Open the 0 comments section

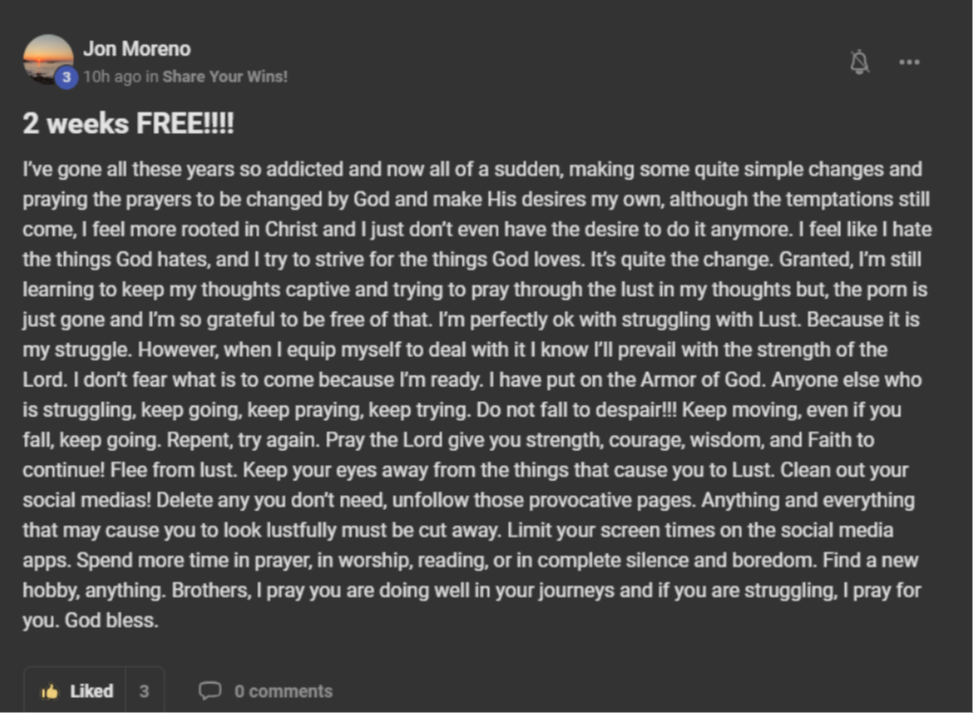[x=283, y=691]
